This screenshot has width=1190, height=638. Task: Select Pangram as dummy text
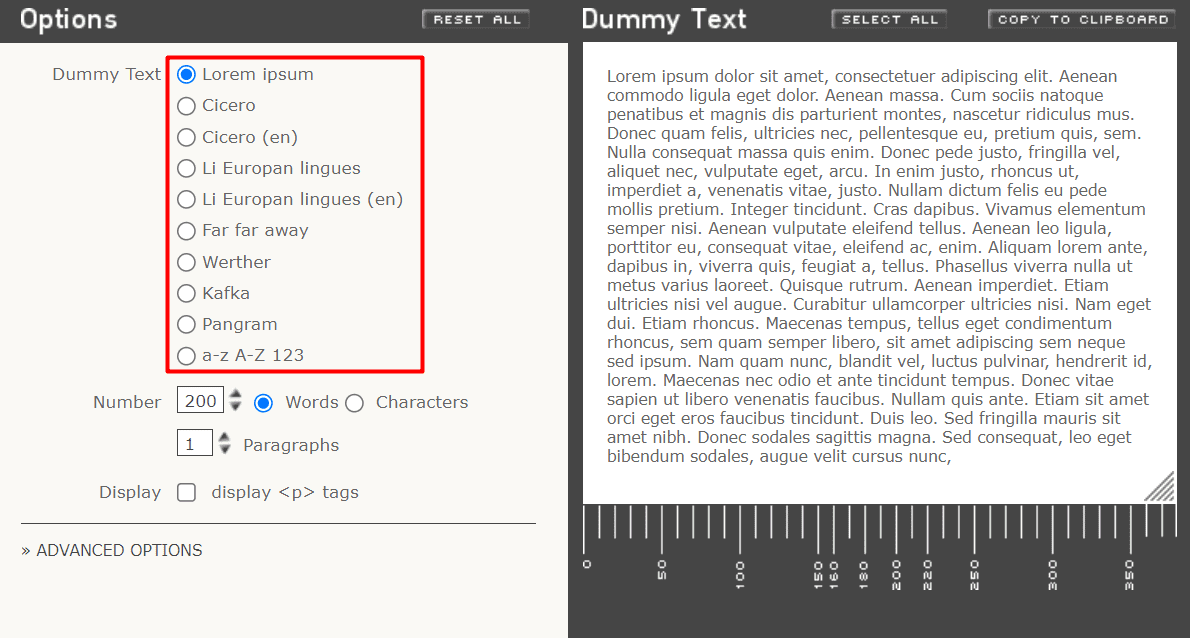tap(186, 325)
